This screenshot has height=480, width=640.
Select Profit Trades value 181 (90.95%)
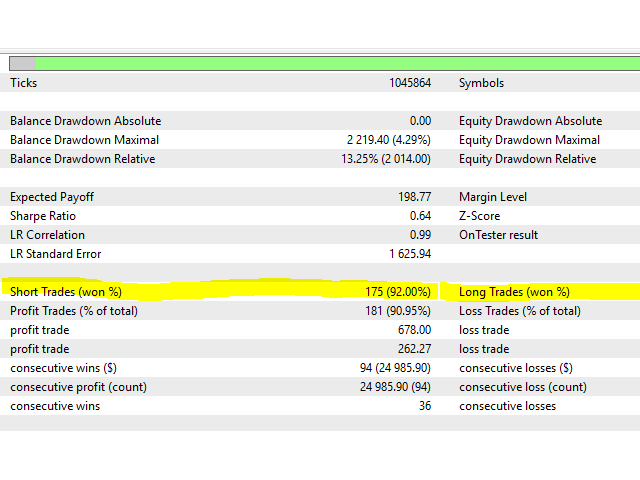(x=398, y=311)
